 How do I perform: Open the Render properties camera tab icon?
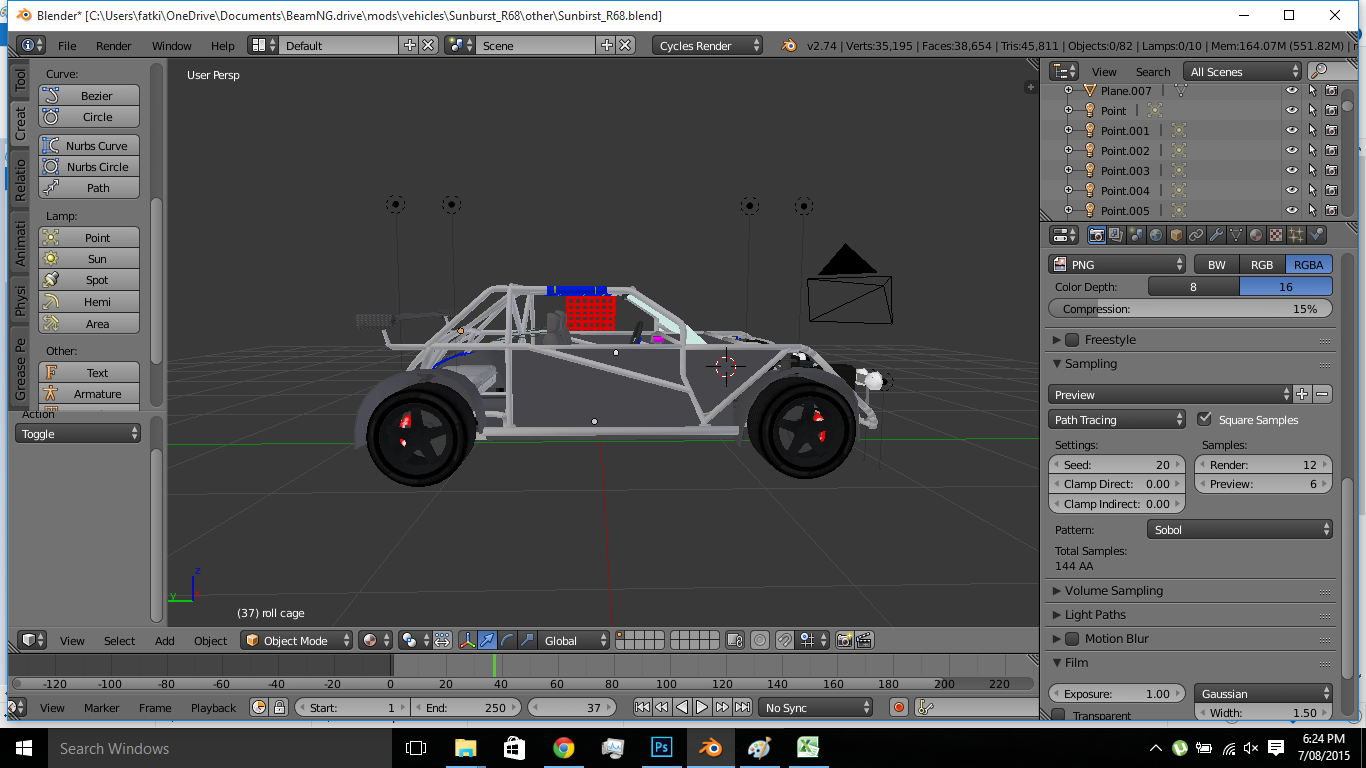pyautogui.click(x=1097, y=235)
